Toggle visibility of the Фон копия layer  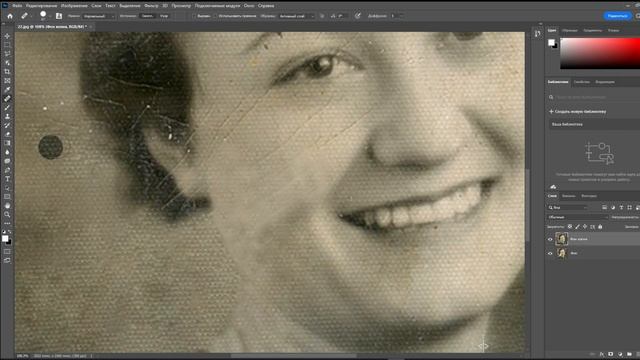550,239
